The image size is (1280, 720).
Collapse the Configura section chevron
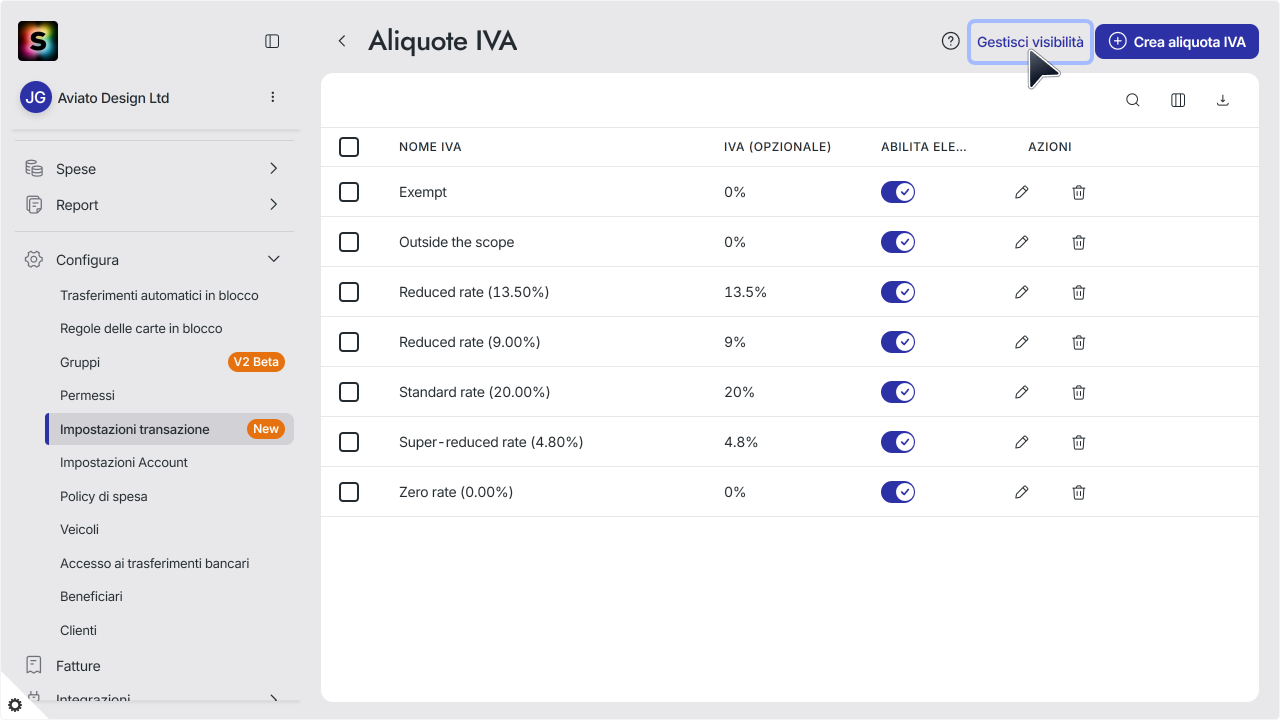point(273,259)
